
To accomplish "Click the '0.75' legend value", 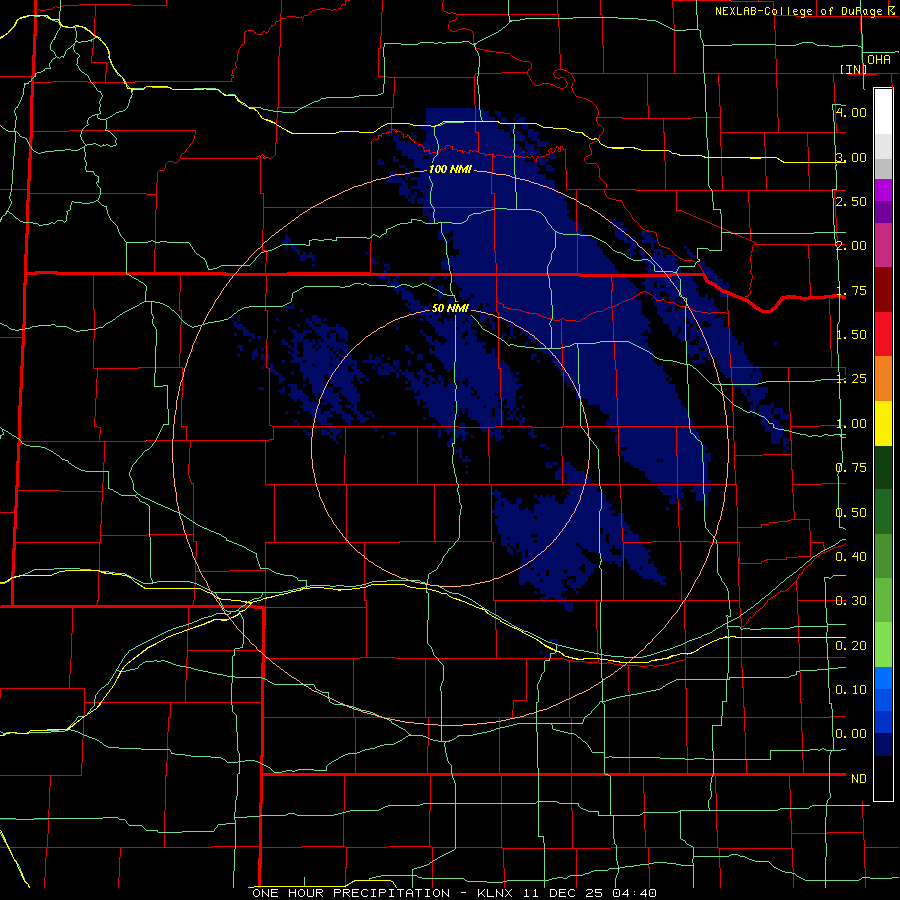I will [x=851, y=468].
